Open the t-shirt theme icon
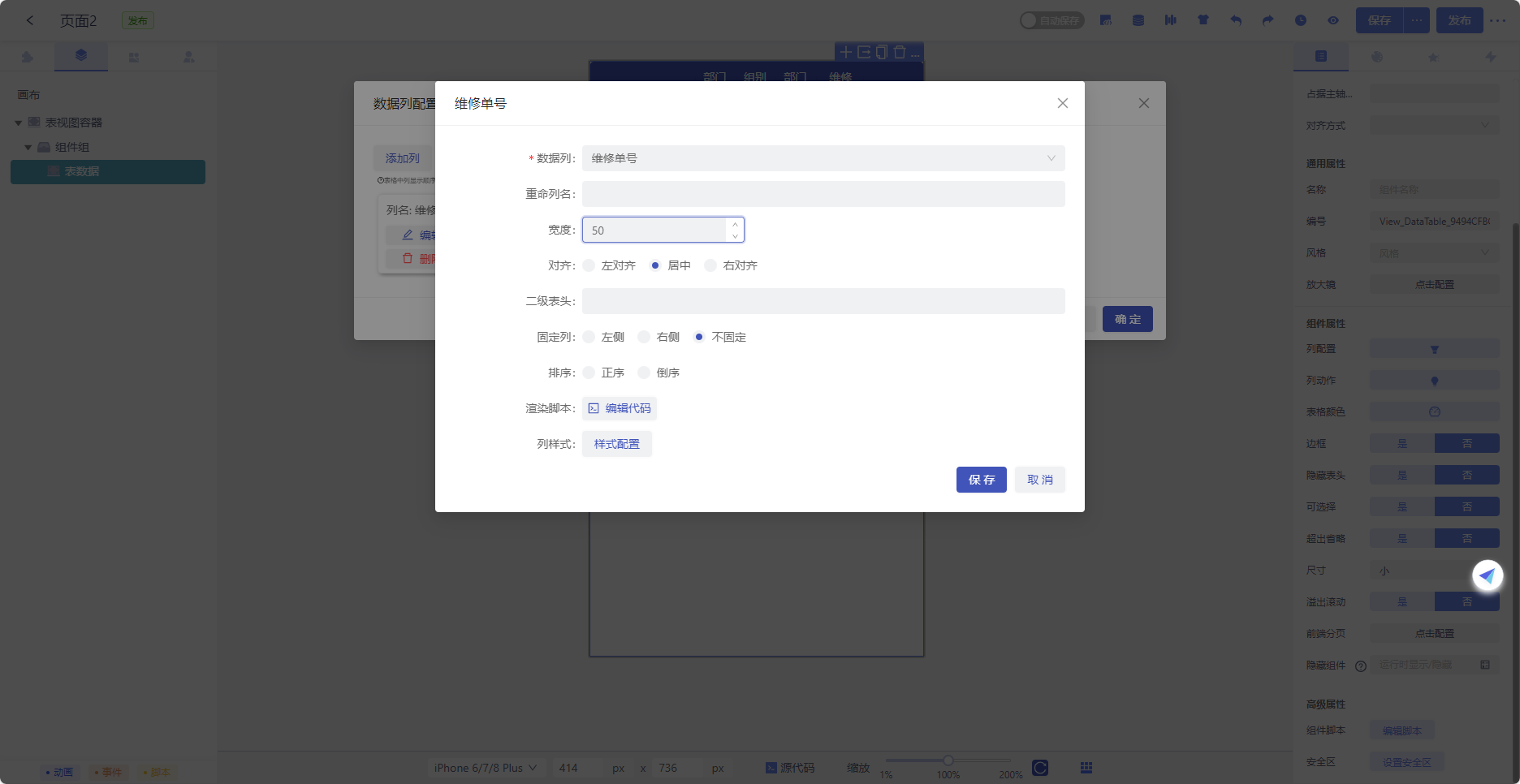The image size is (1520, 784). point(1203,20)
